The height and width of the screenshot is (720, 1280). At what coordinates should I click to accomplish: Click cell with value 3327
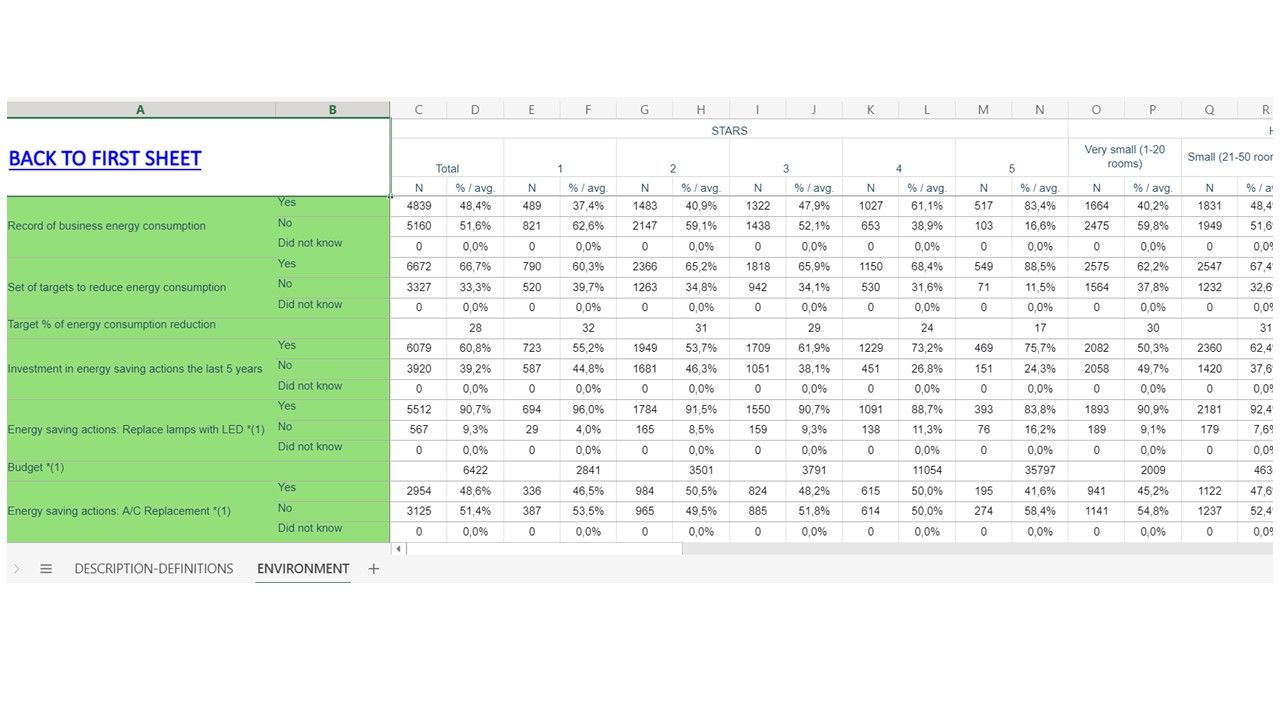click(419, 287)
